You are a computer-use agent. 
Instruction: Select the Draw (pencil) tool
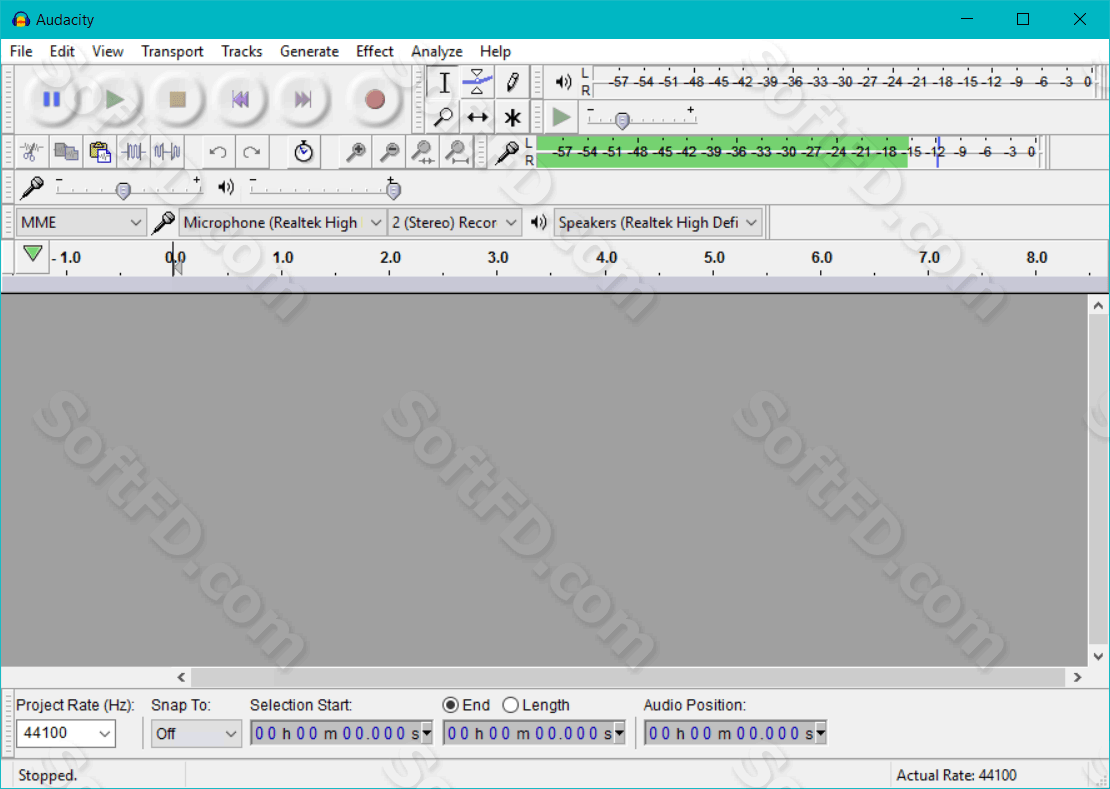pyautogui.click(x=512, y=82)
